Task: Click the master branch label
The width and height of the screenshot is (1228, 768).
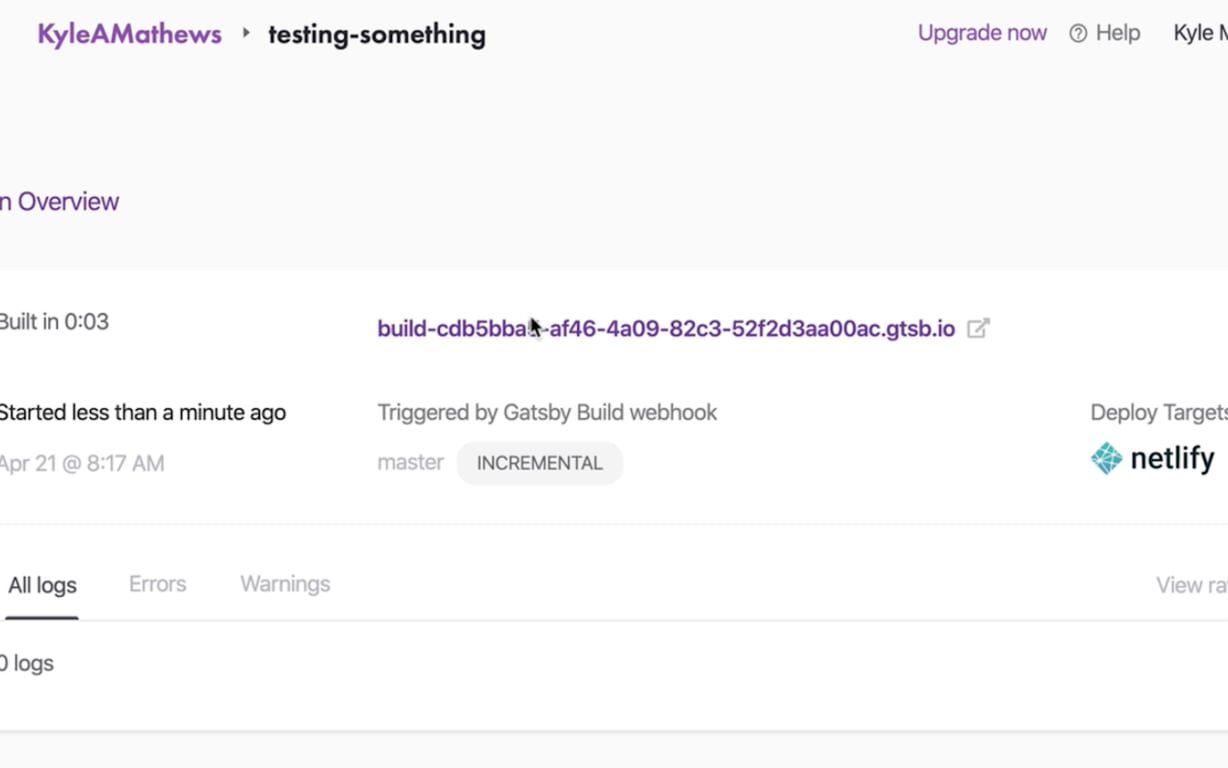Action: [410, 462]
